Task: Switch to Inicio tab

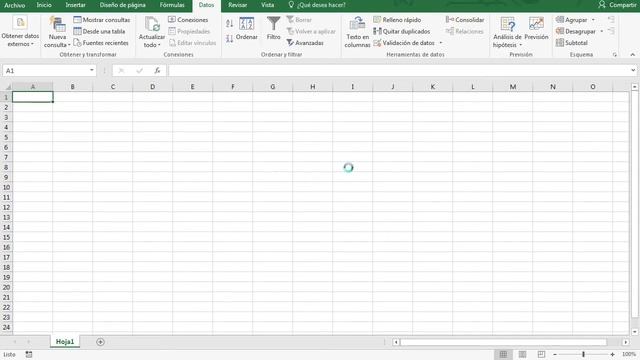Action: coord(44,5)
